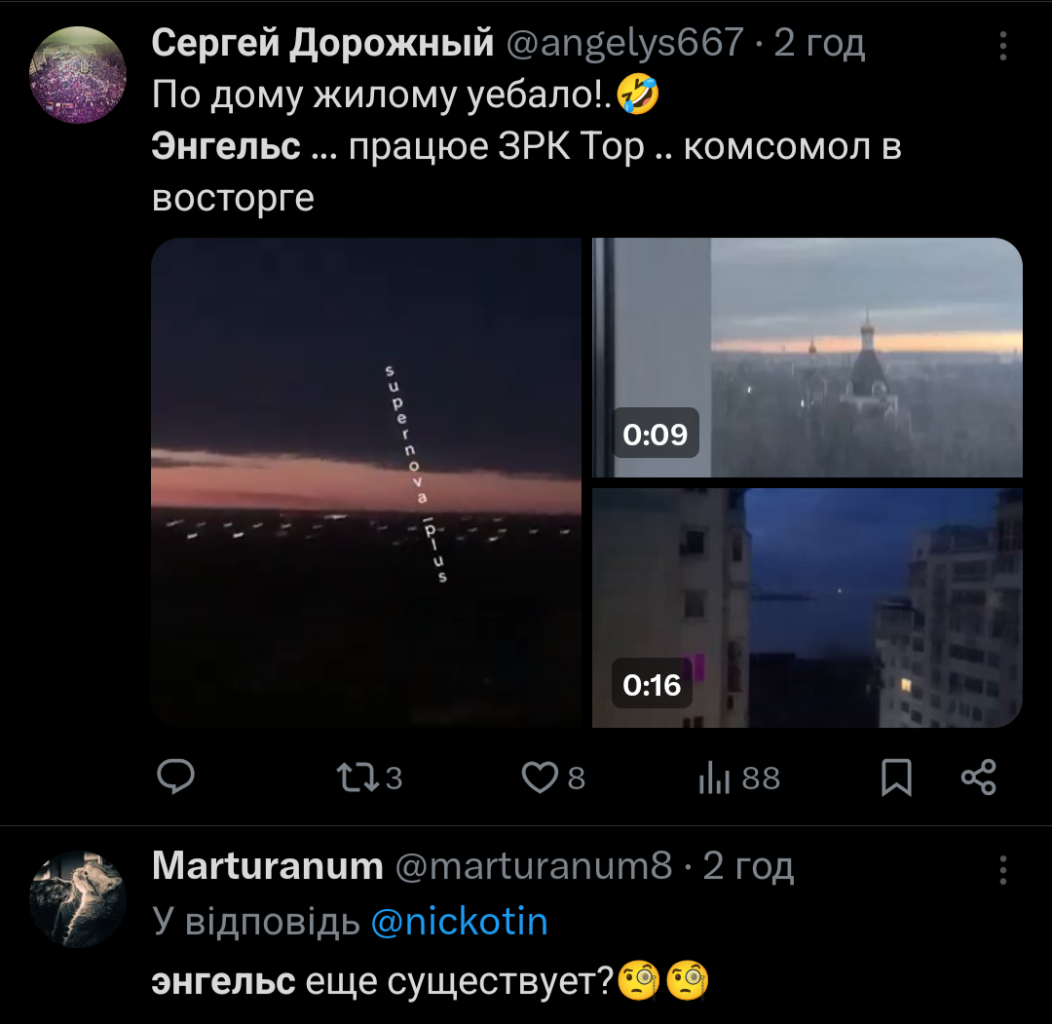The height and width of the screenshot is (1024, 1052).
Task: Open Marturanum's profile avatar
Action: click(x=78, y=899)
